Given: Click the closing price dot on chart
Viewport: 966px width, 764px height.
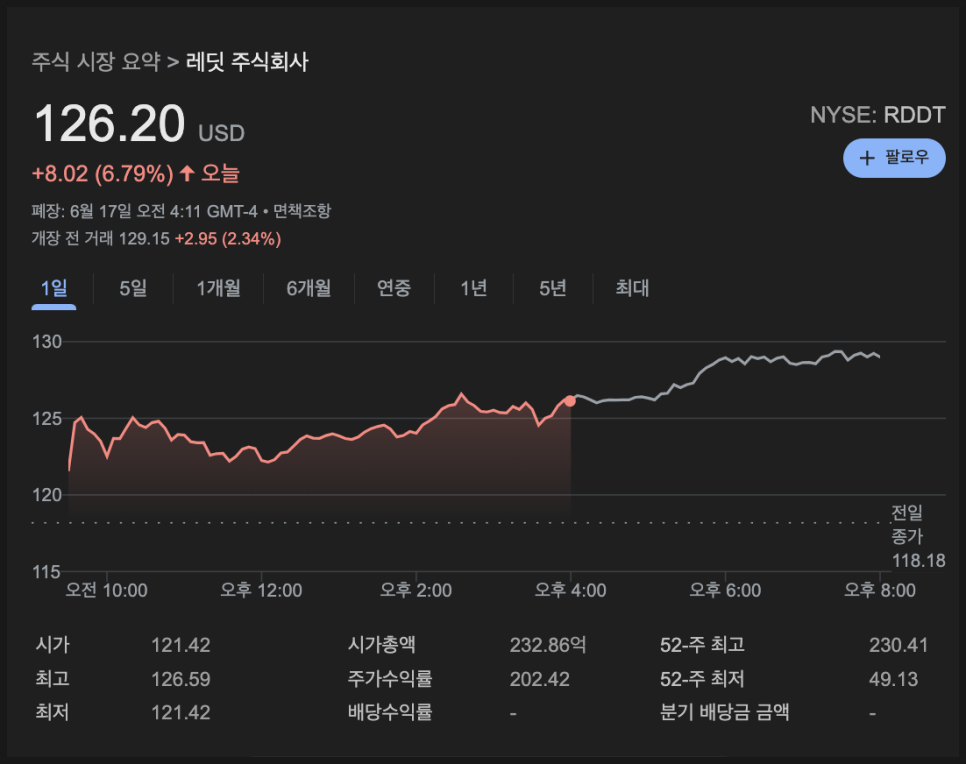Looking at the screenshot, I should pyautogui.click(x=570, y=402).
